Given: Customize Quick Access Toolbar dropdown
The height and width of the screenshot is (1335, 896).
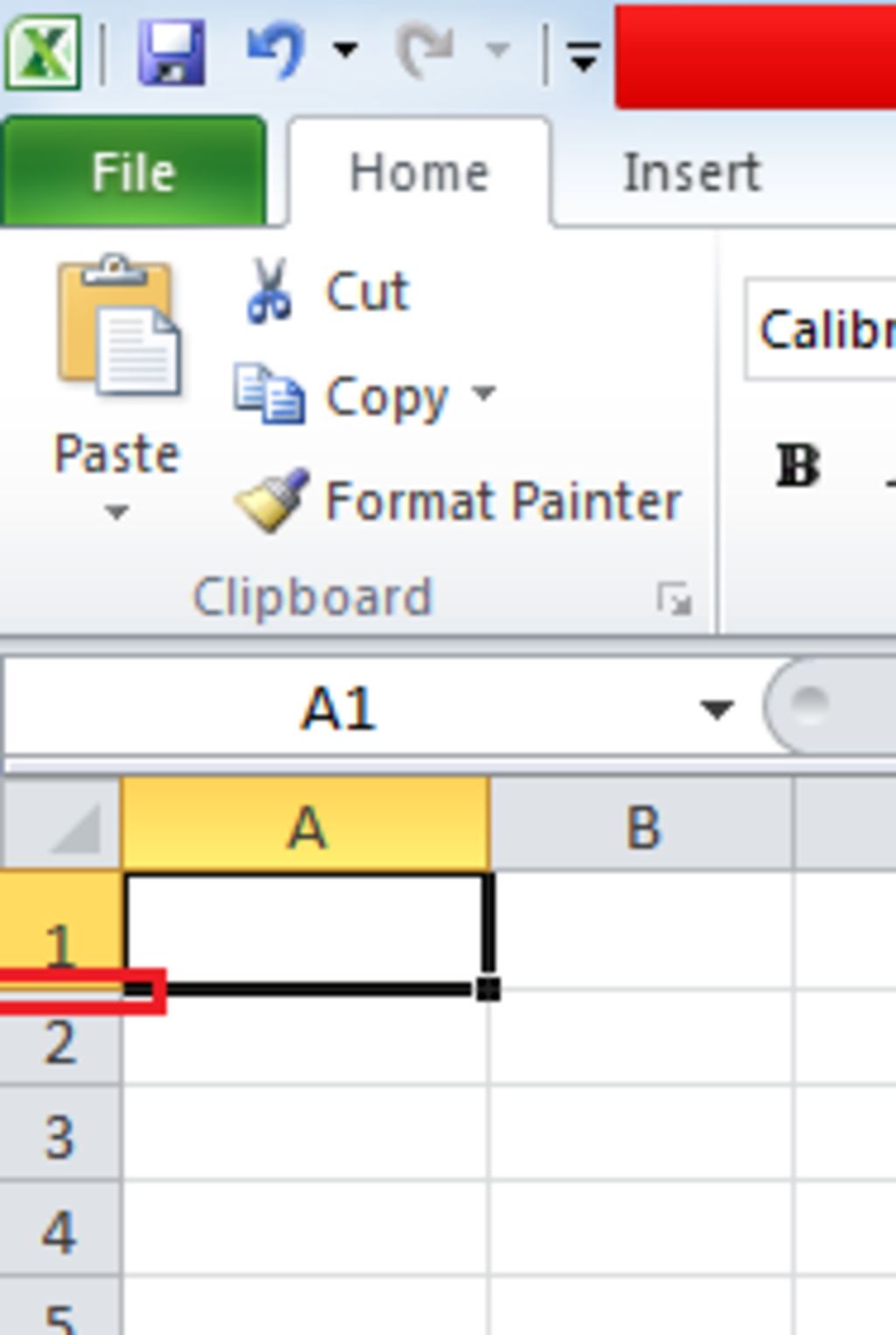Looking at the screenshot, I should click(x=583, y=56).
